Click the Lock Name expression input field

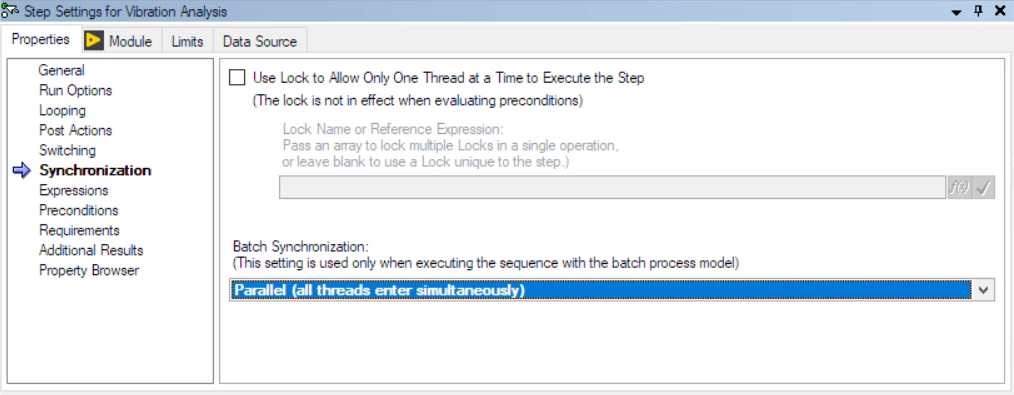click(x=613, y=187)
